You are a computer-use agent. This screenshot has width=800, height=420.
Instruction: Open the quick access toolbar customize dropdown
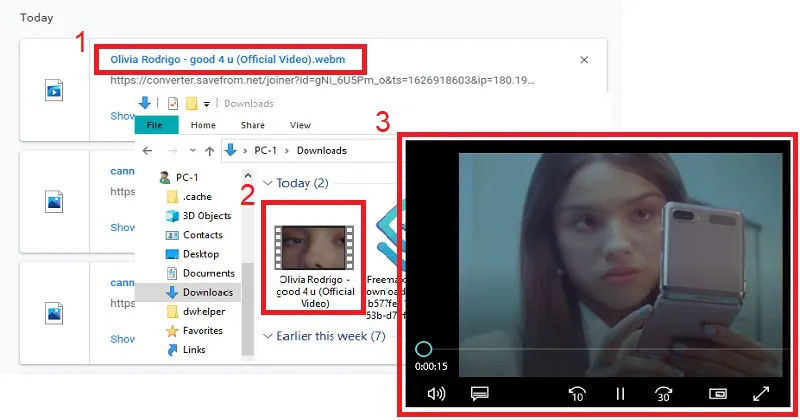click(x=207, y=104)
